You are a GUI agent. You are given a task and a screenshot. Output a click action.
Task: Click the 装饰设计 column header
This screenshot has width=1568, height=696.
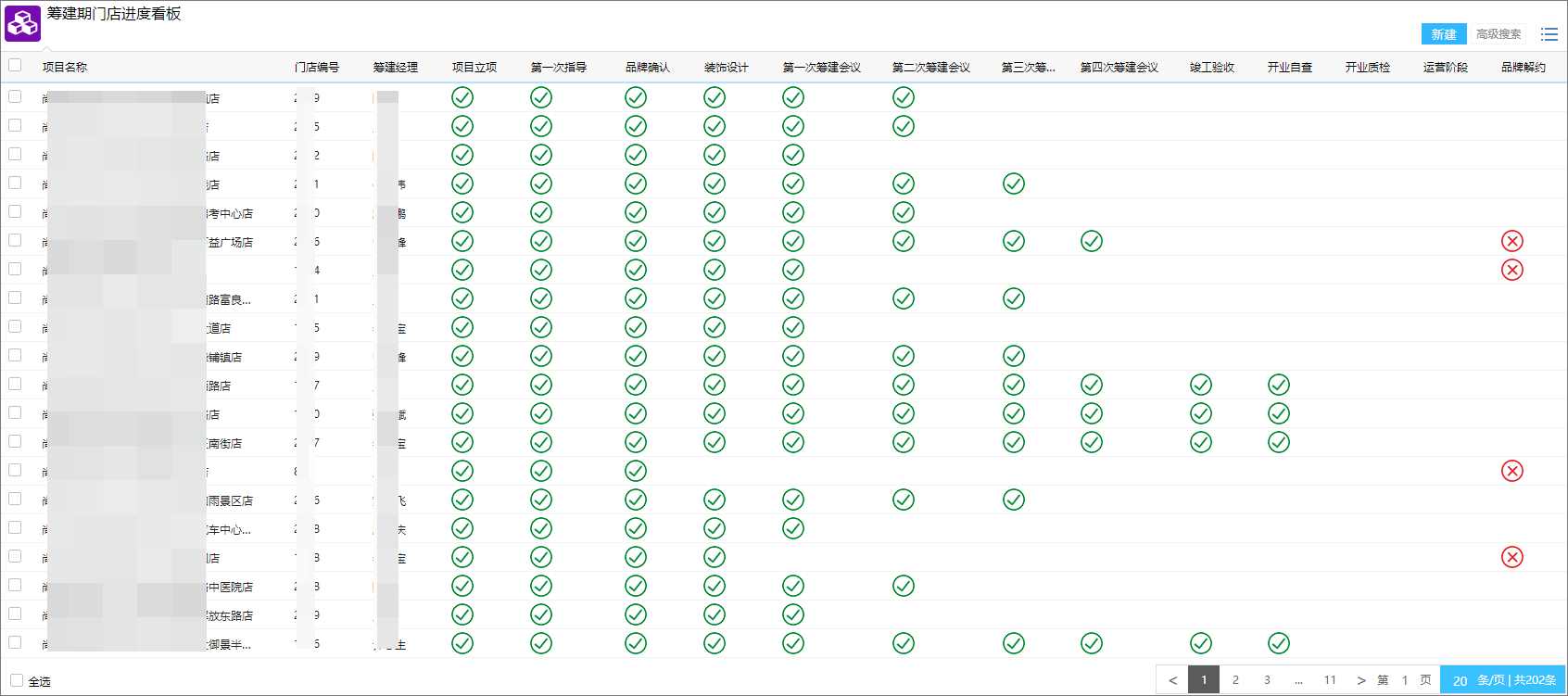(x=727, y=67)
